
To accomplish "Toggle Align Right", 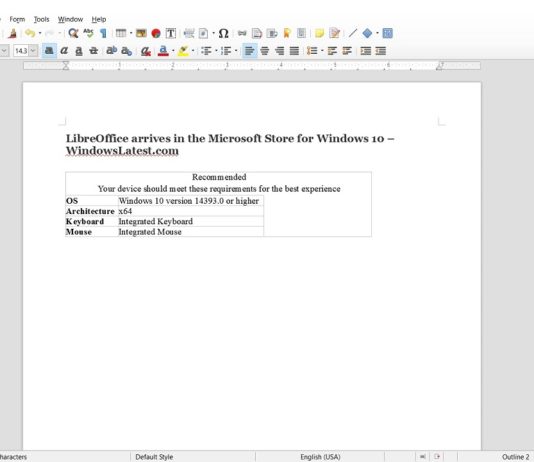I will [280, 51].
